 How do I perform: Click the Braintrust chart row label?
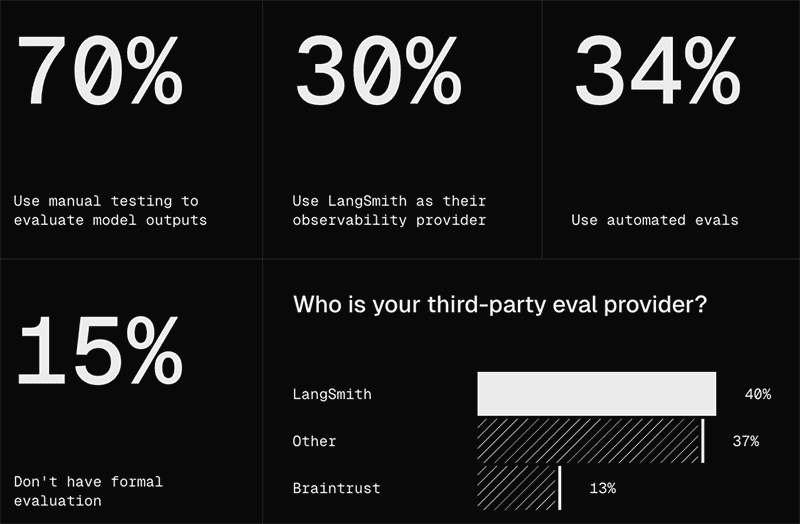pos(336,488)
